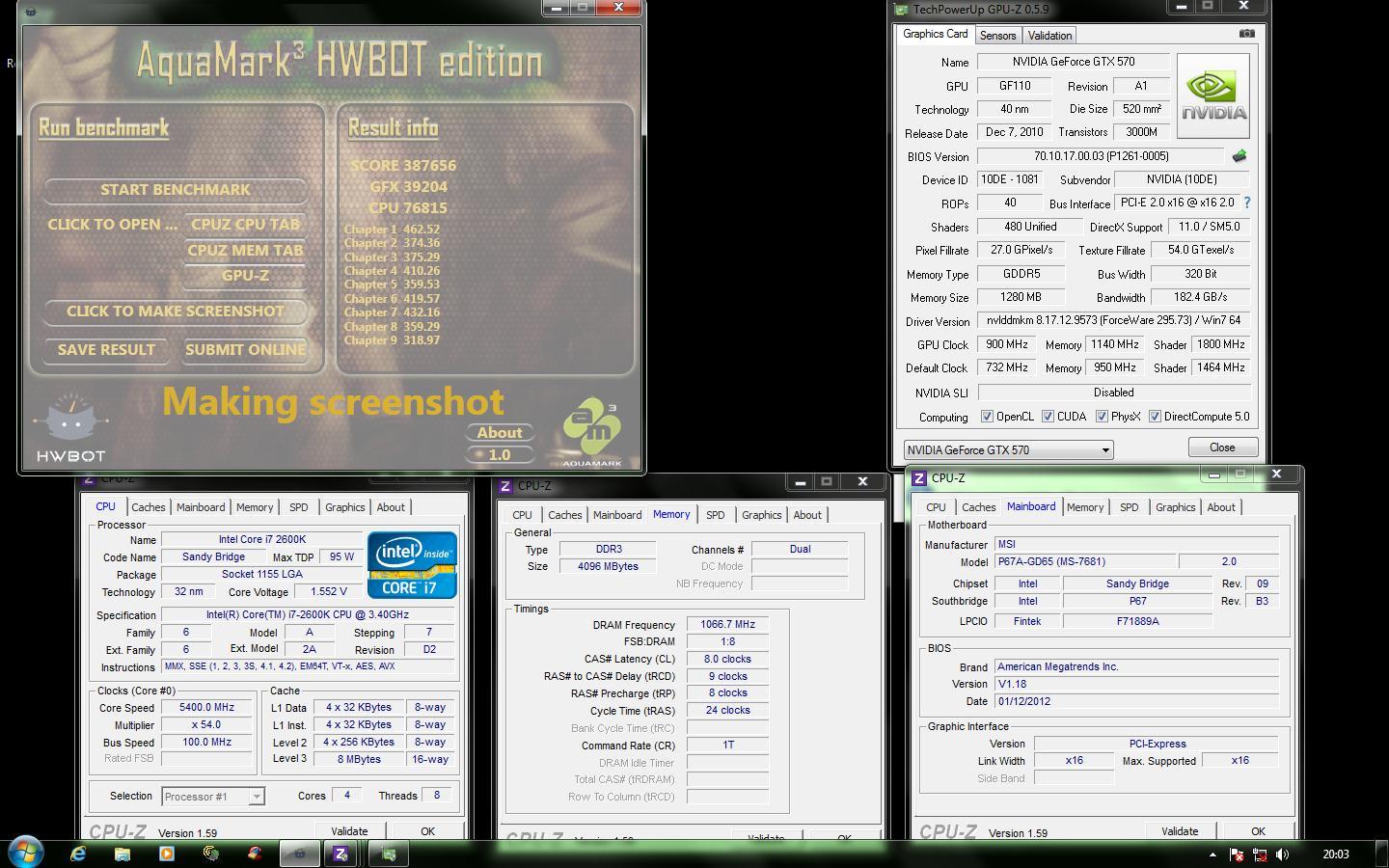Click START BENCHMARK in AquaMark

click(175, 190)
